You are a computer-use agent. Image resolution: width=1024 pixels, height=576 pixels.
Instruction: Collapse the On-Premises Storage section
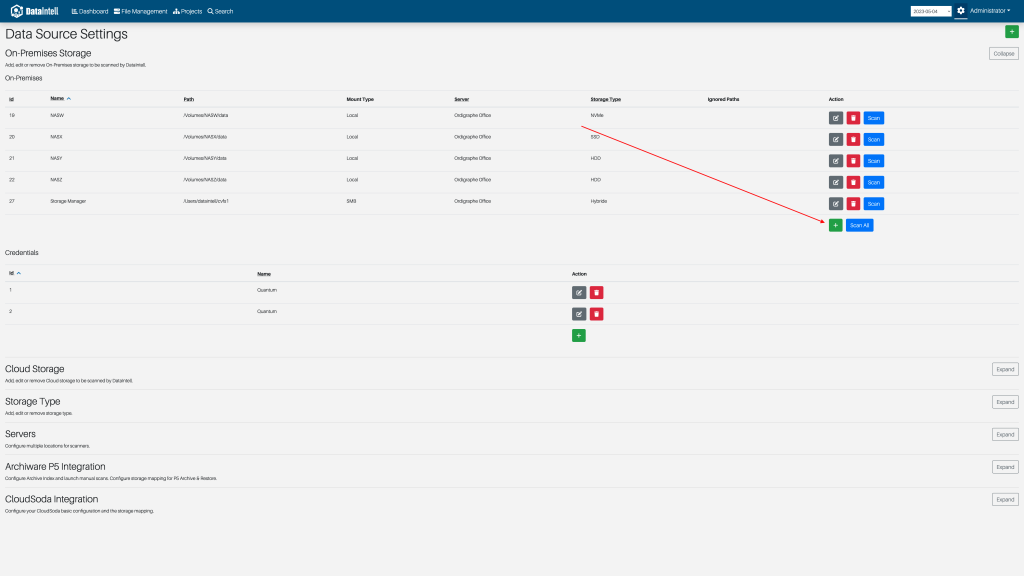(1004, 54)
